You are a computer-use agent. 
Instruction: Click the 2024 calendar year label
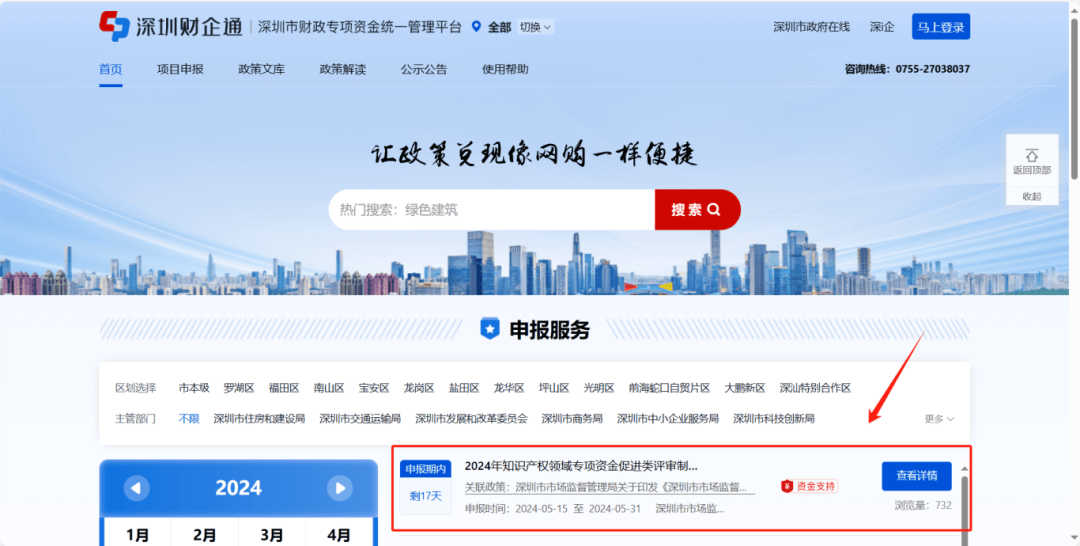[238, 488]
